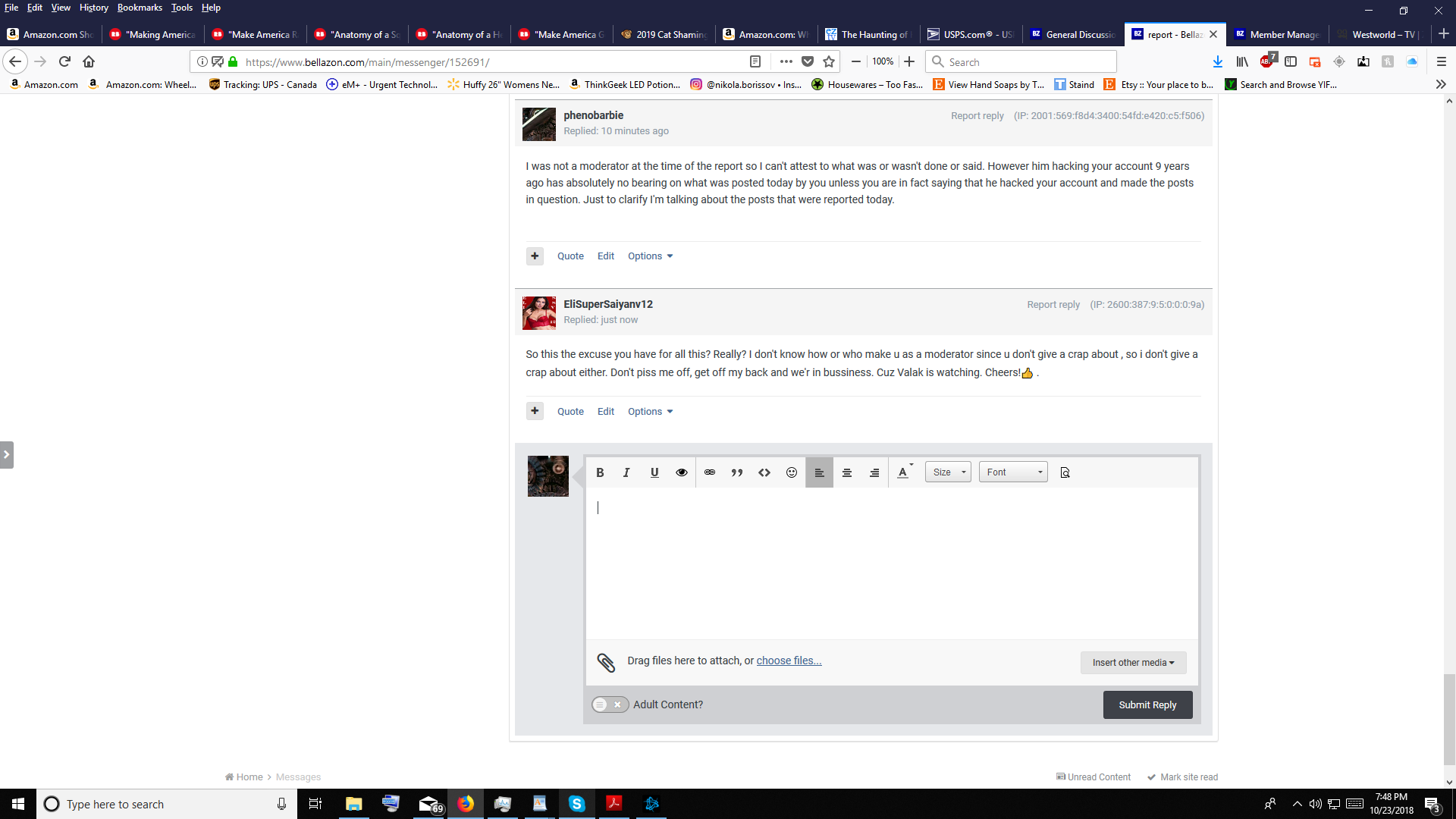Insert a spoiler with eye icon

682,472
